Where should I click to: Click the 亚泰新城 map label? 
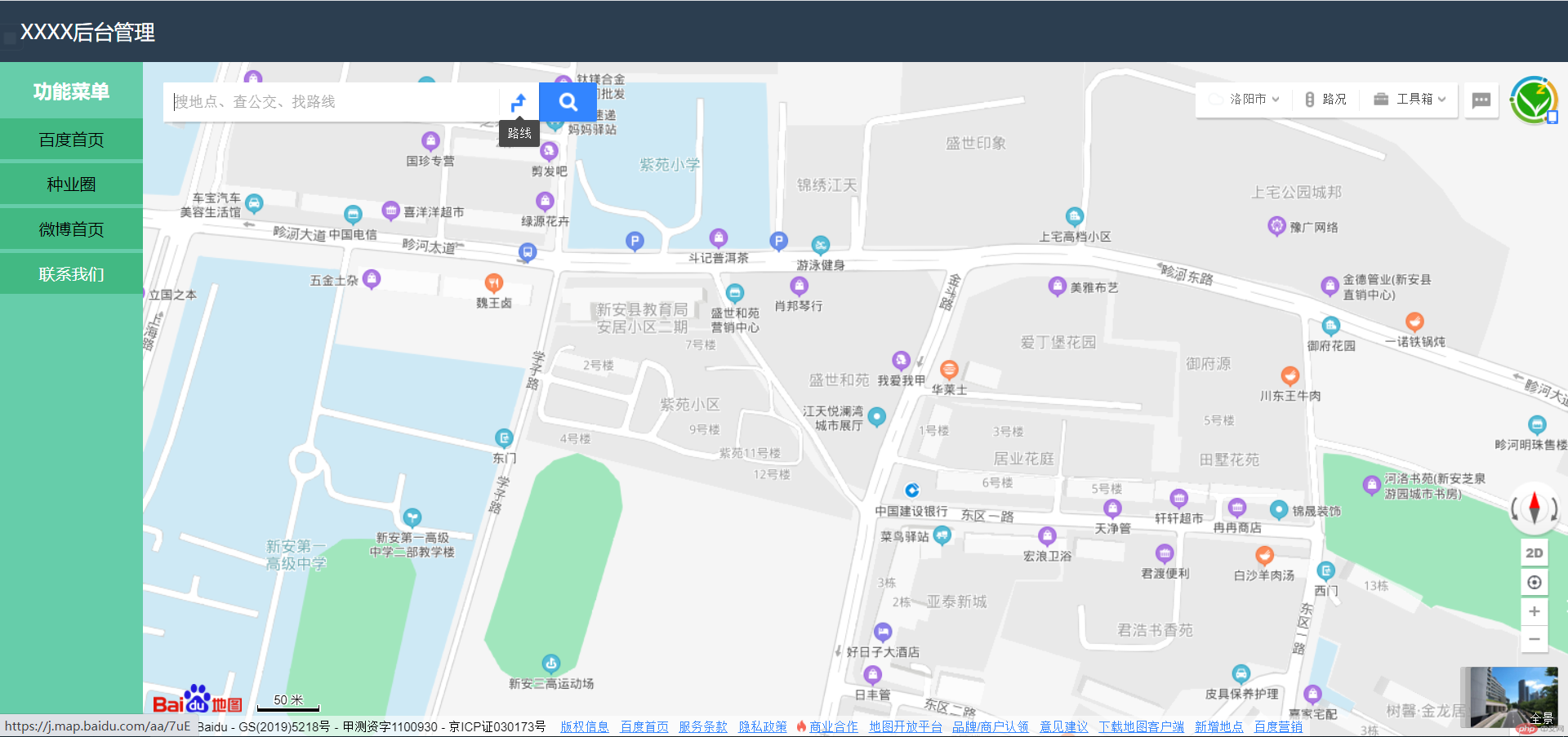point(956,602)
